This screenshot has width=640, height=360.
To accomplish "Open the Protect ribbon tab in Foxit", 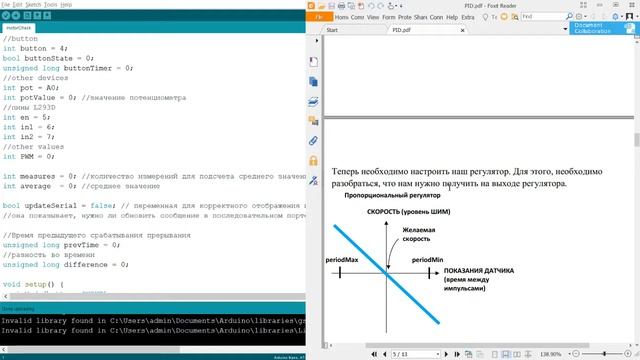I will 404,17.
